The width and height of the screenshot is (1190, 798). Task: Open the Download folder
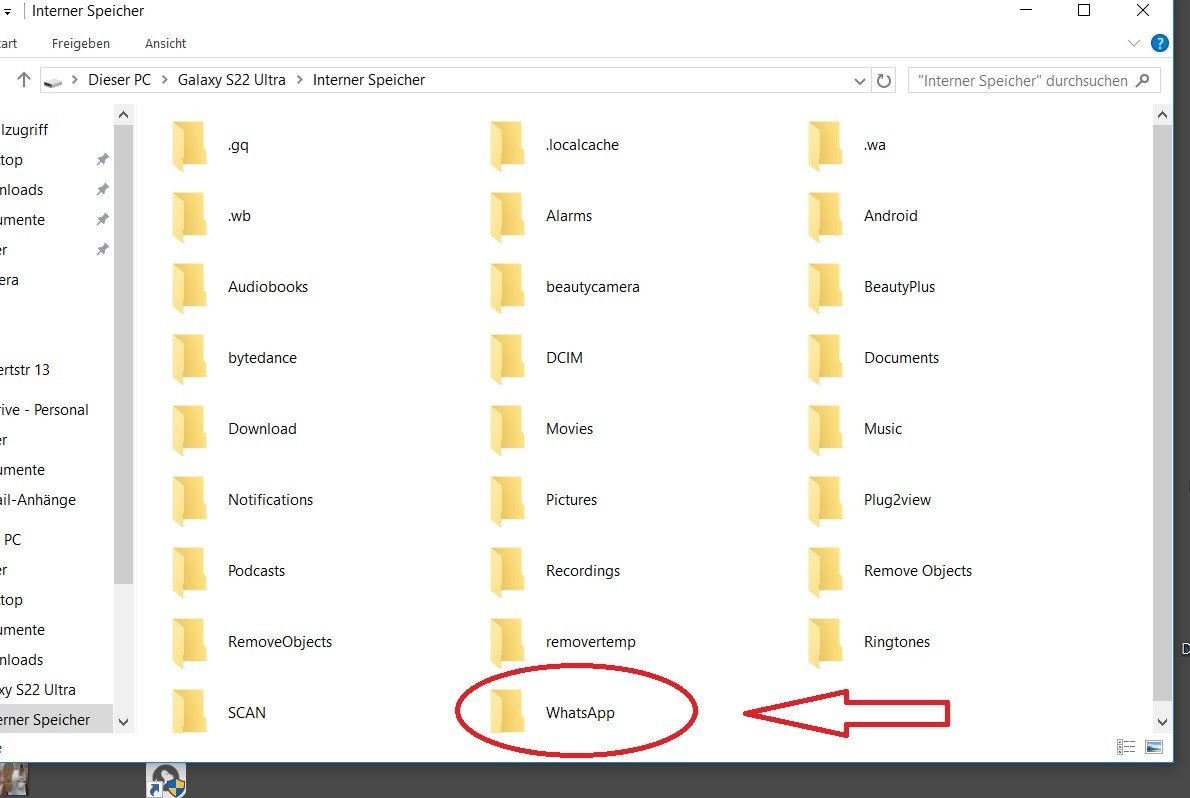(262, 429)
